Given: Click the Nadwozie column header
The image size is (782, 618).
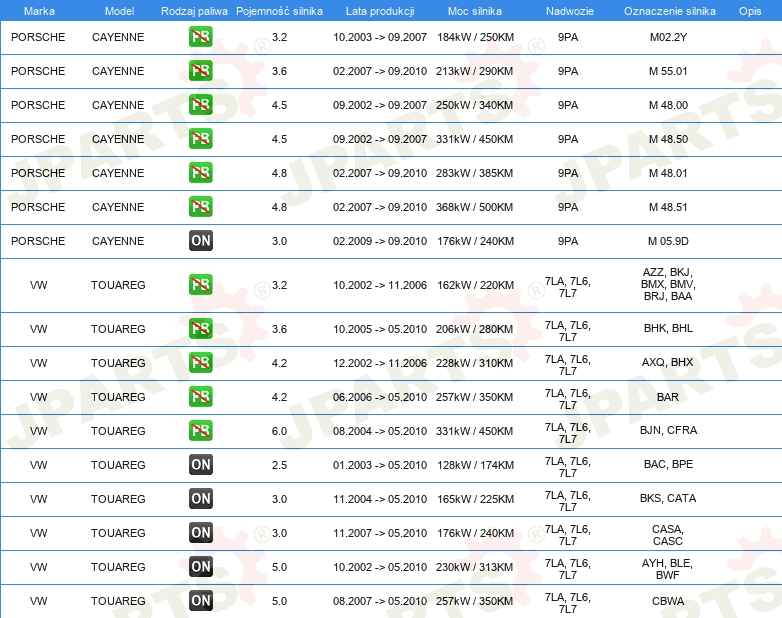Looking at the screenshot, I should pyautogui.click(x=570, y=11).
